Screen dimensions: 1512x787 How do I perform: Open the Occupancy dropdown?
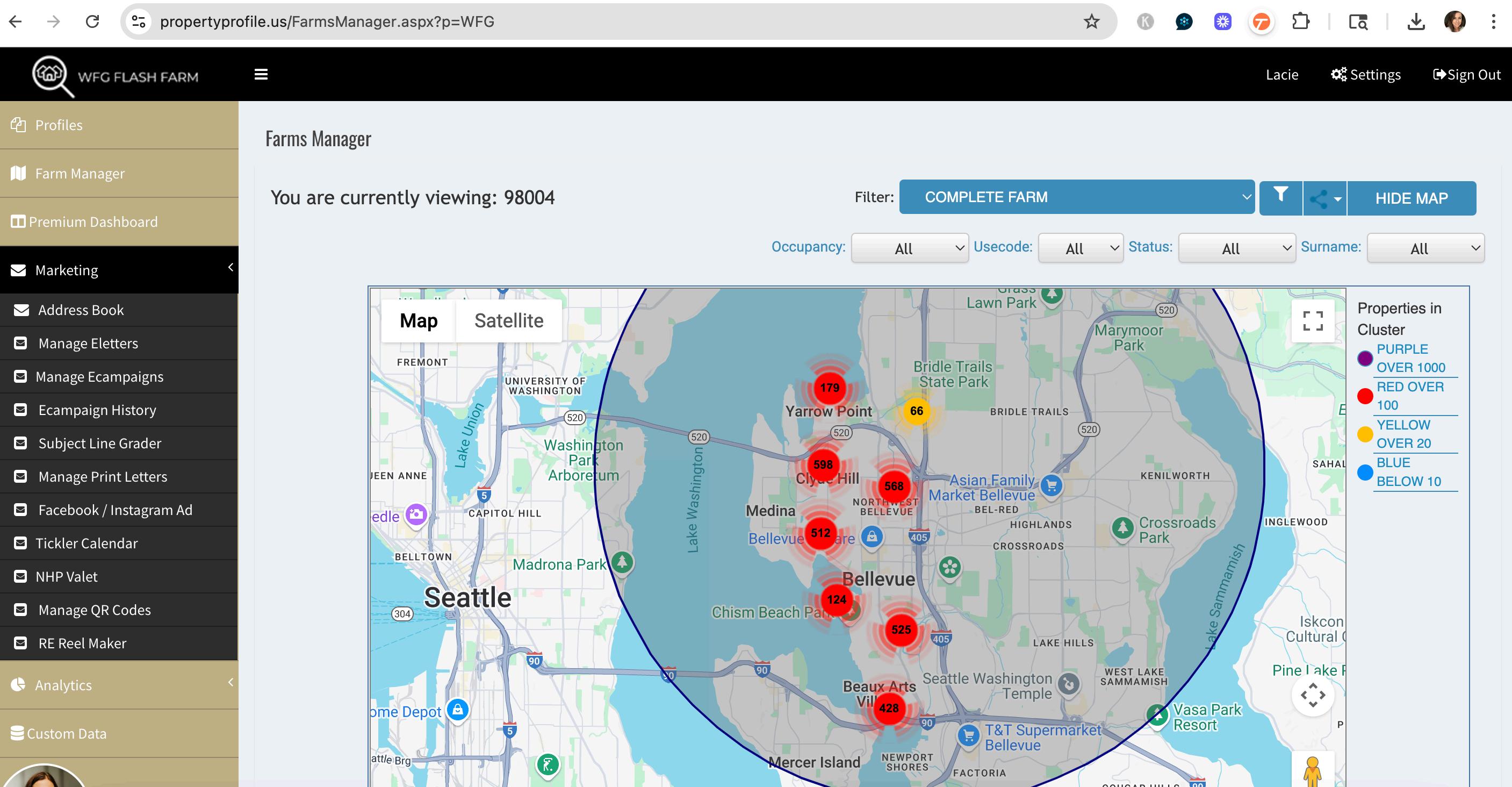click(x=909, y=248)
